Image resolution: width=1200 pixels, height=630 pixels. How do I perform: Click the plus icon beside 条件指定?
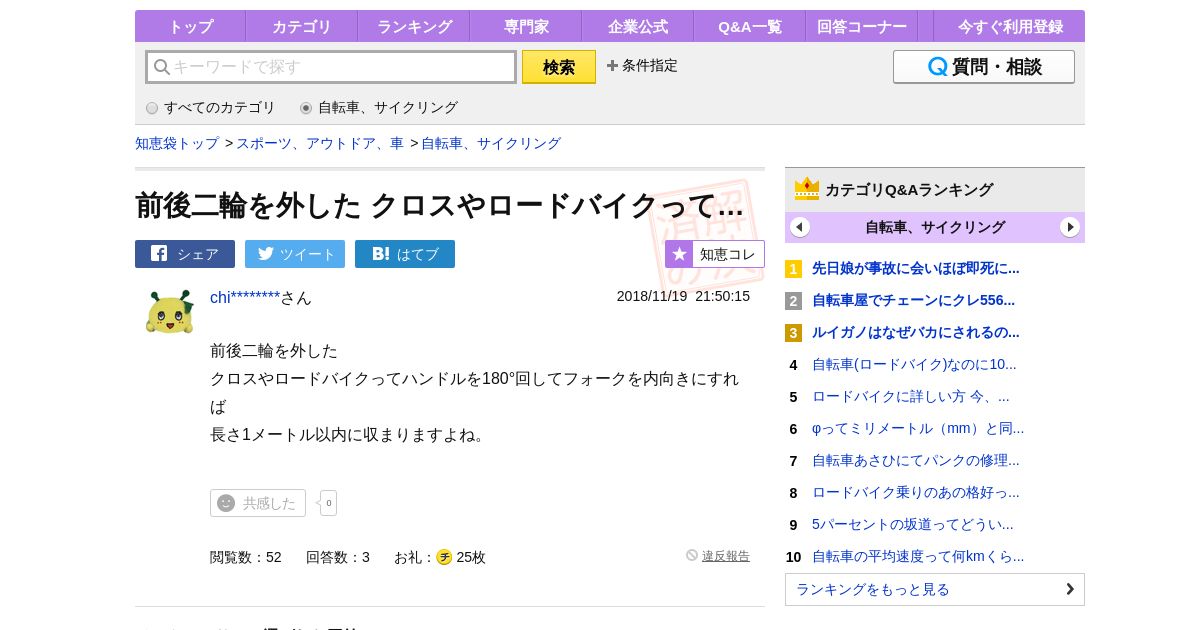click(x=612, y=65)
